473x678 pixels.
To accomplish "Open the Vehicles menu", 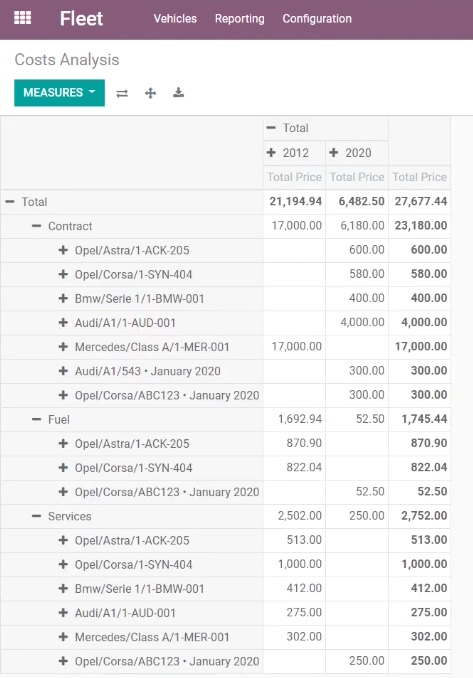I will click(175, 19).
